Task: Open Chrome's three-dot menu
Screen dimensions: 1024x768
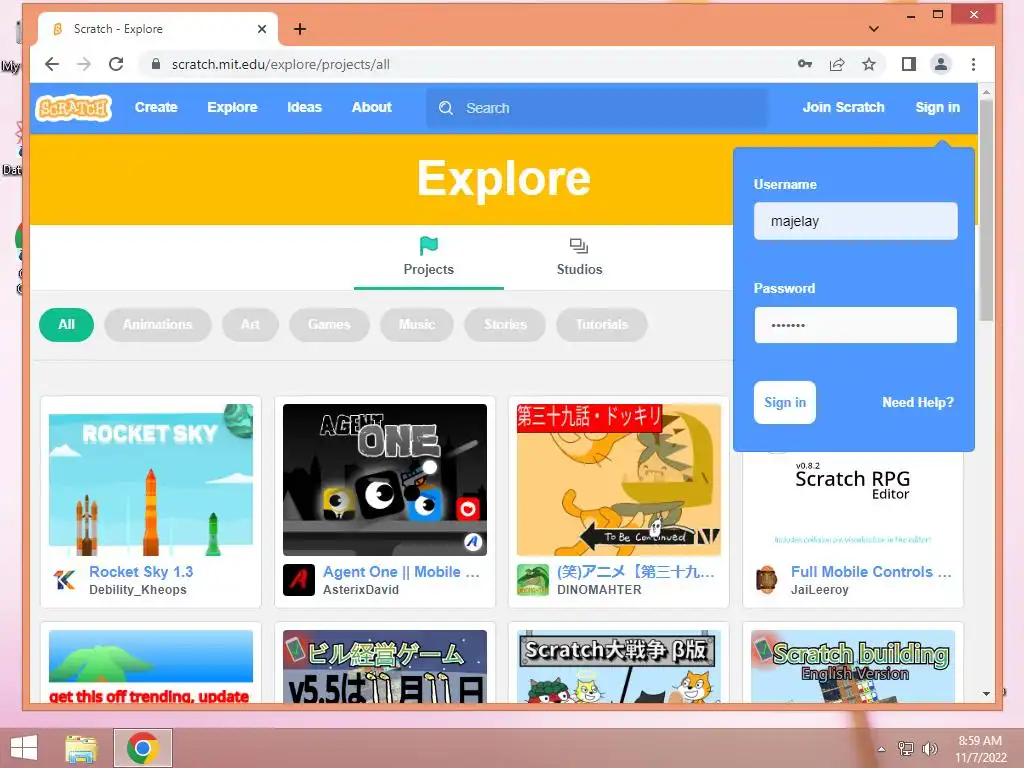Action: (x=973, y=64)
